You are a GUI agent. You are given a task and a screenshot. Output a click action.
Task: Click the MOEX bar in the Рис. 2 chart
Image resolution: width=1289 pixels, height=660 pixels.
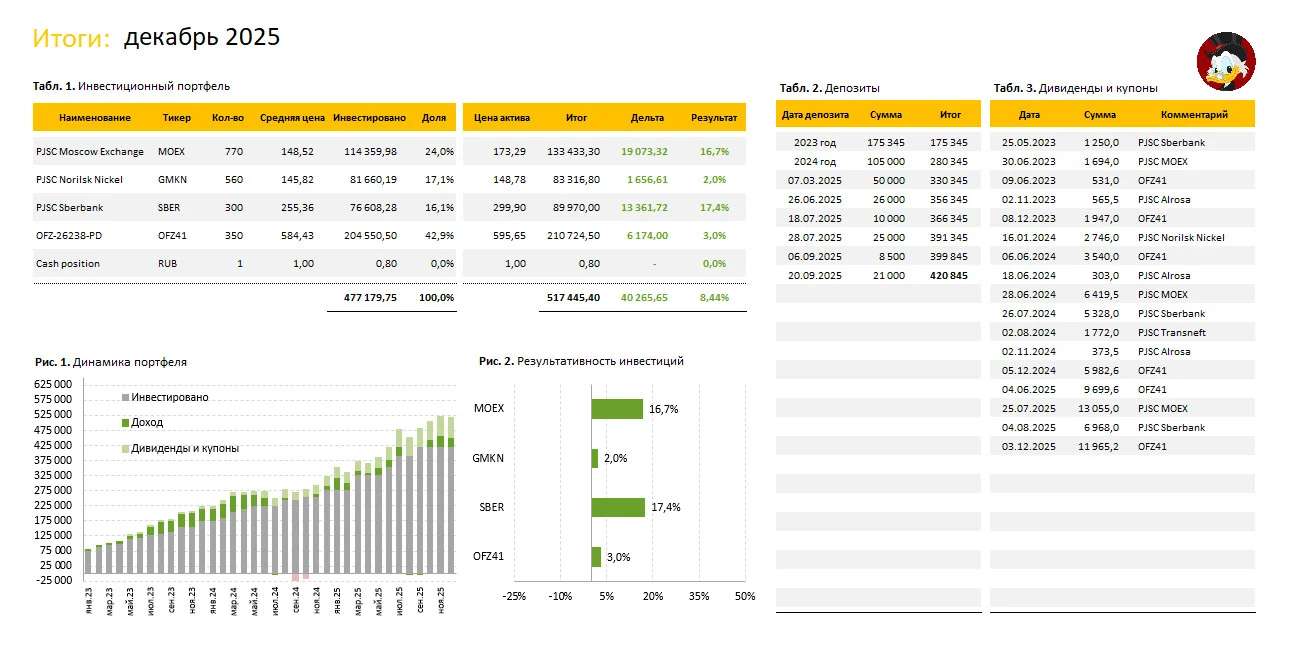pyautogui.click(x=617, y=409)
